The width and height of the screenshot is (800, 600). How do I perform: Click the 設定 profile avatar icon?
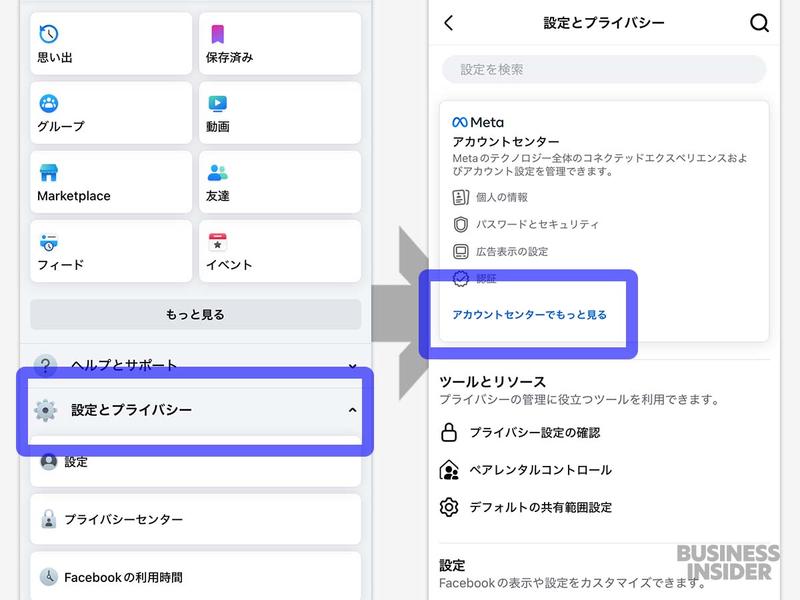pyautogui.click(x=48, y=461)
